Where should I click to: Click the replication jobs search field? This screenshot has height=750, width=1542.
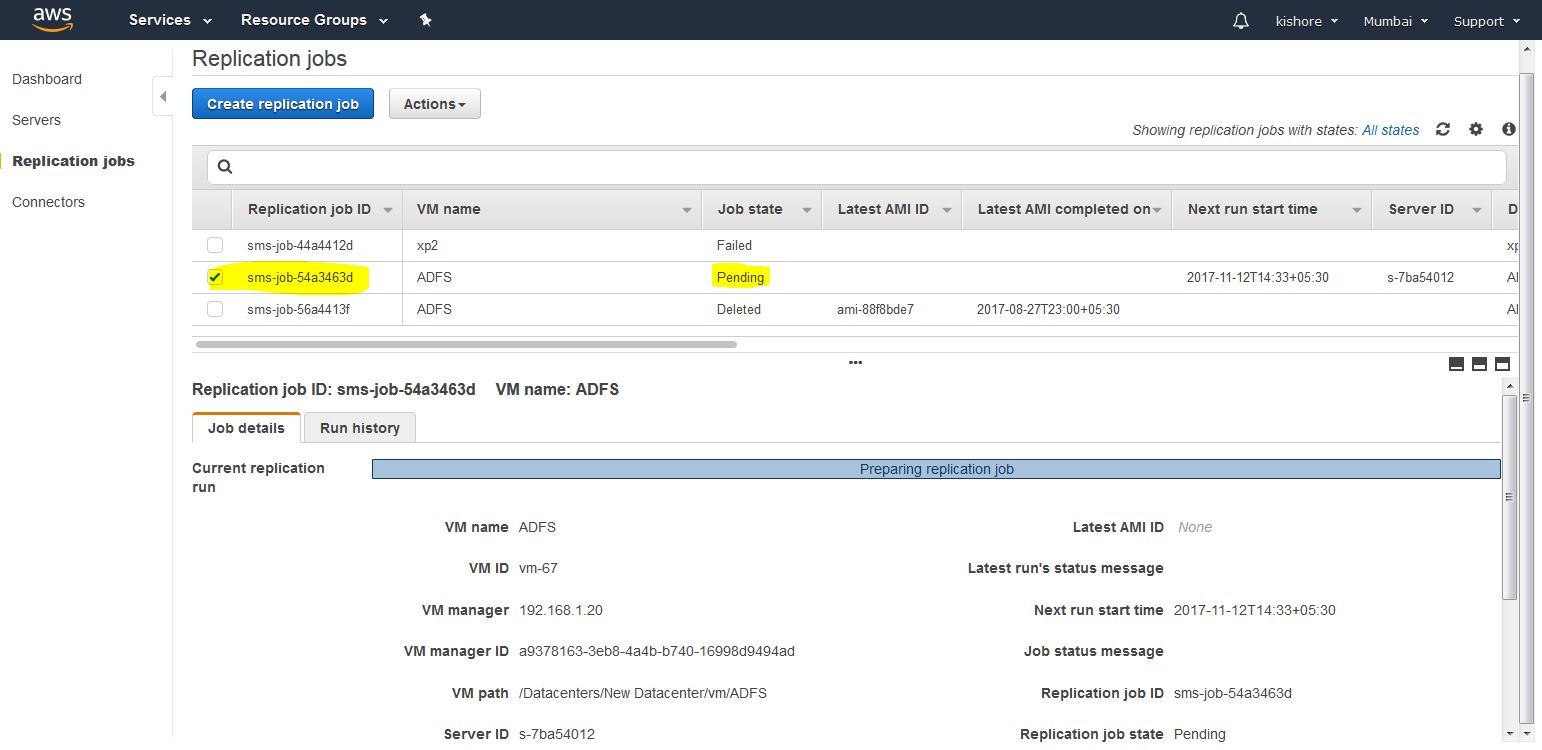pos(856,167)
